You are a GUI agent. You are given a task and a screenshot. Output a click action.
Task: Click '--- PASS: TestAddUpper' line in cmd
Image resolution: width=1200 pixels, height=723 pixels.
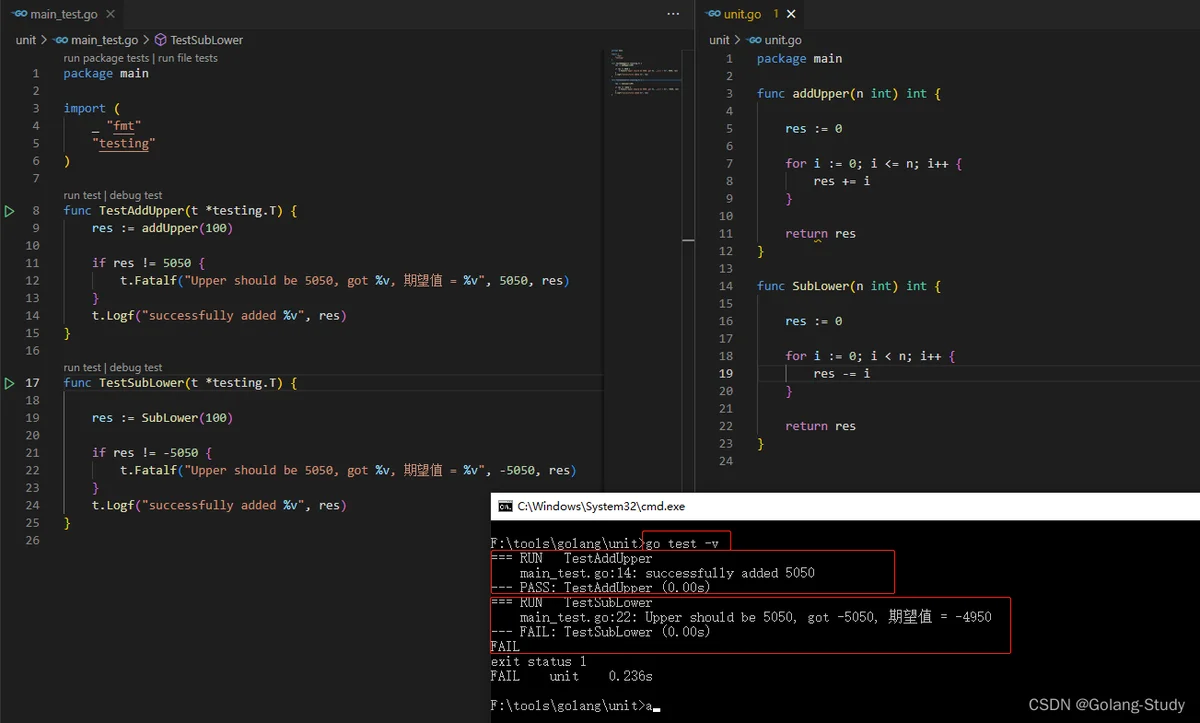pos(600,587)
